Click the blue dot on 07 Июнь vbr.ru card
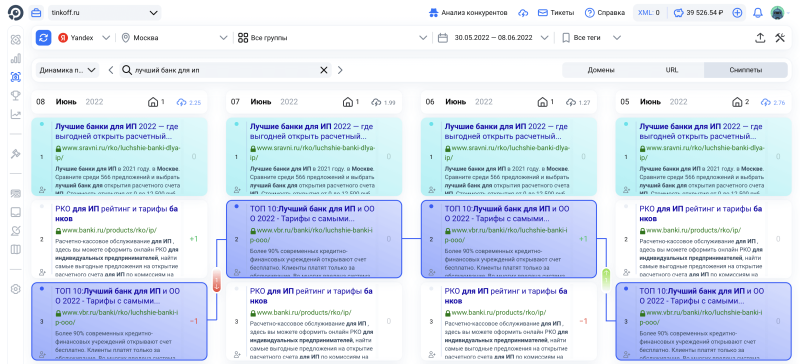The image size is (800, 364). coord(236,206)
